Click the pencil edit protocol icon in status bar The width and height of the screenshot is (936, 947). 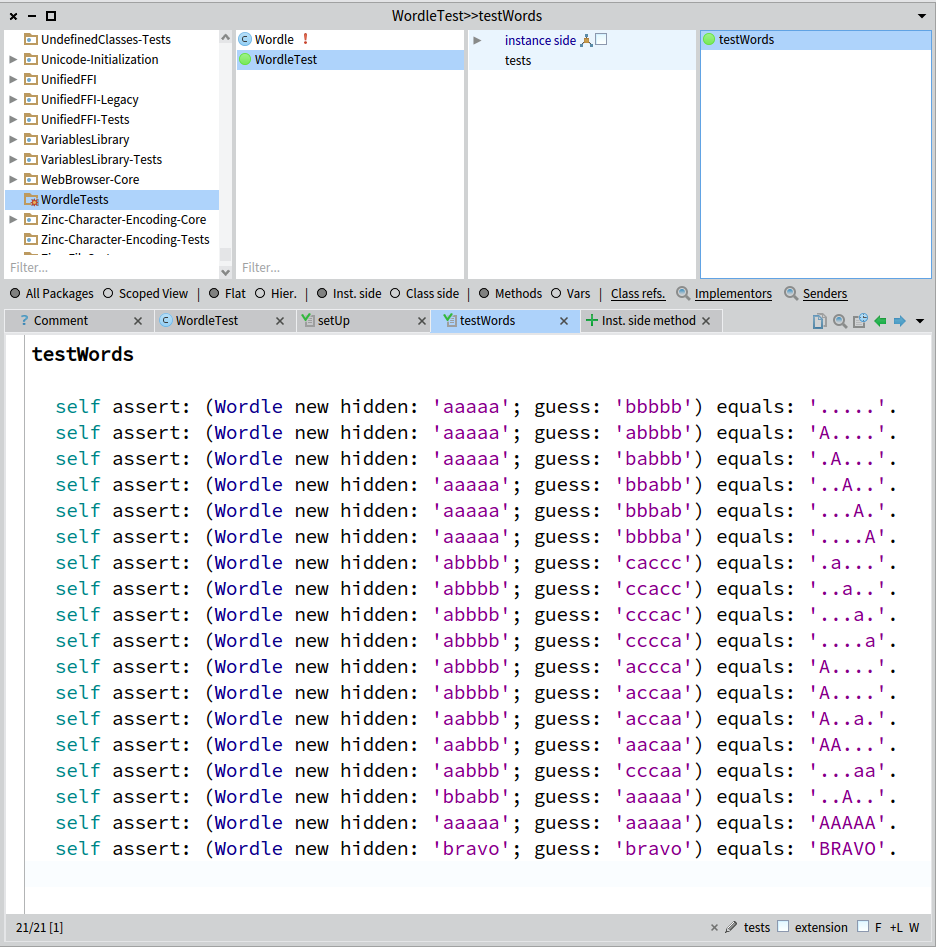pos(731,927)
